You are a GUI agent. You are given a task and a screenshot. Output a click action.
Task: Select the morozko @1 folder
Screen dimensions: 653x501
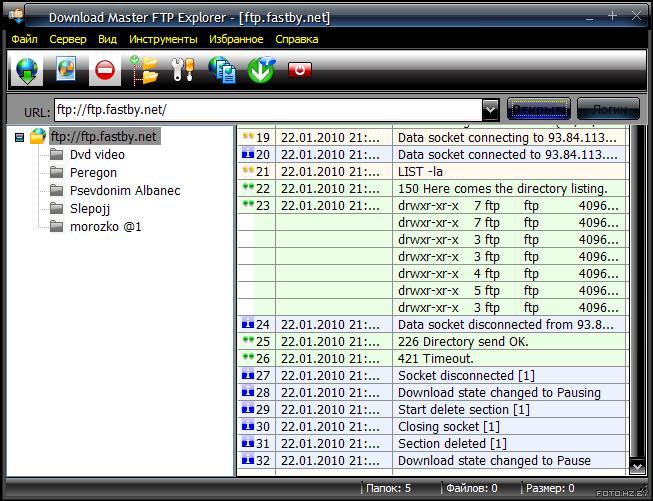coord(106,227)
